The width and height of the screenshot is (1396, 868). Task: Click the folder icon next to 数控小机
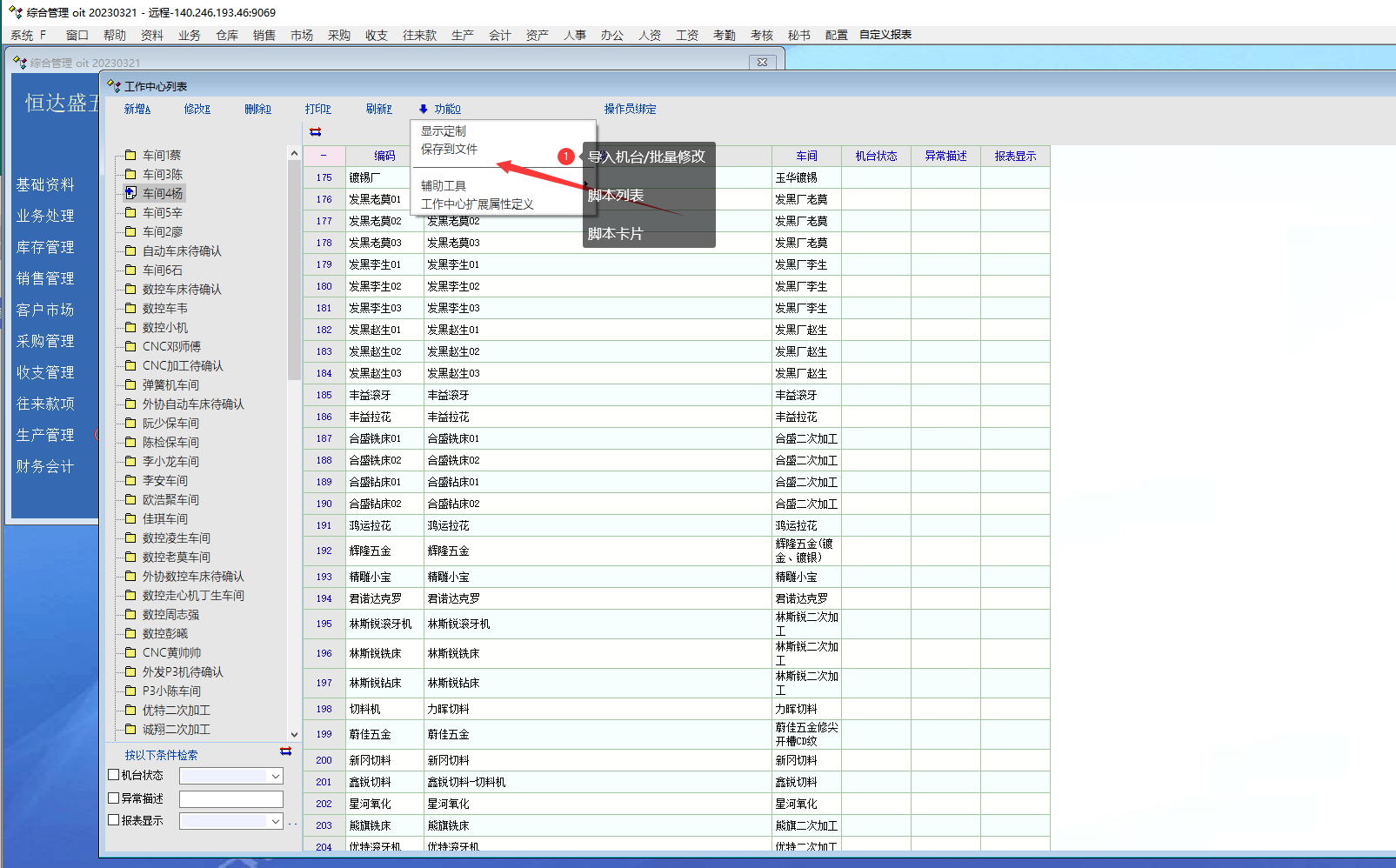point(130,328)
